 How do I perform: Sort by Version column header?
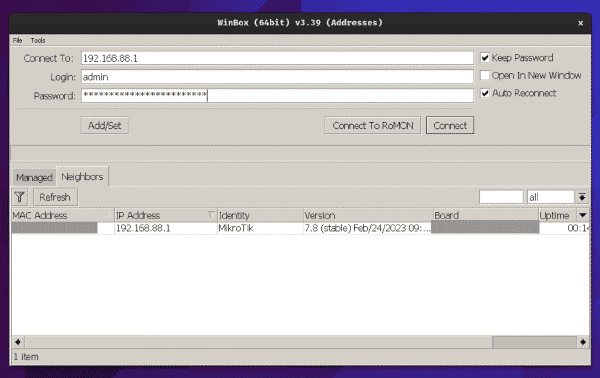368,215
